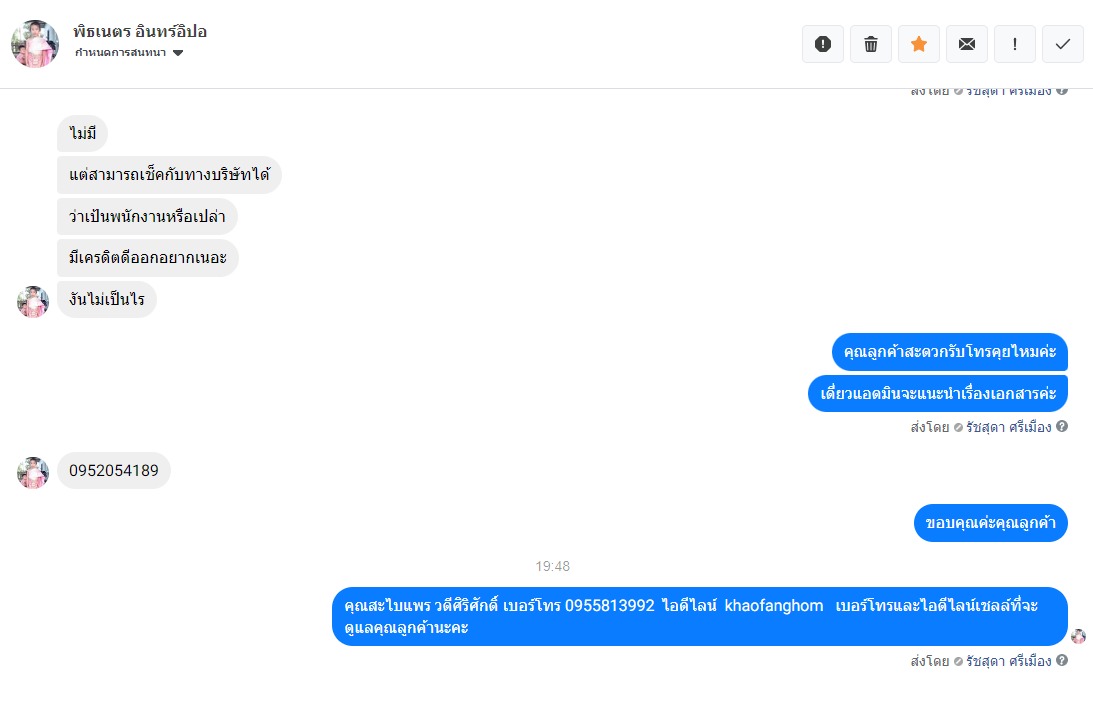Click the sender name under the khaofanghom message

(x=1009, y=661)
